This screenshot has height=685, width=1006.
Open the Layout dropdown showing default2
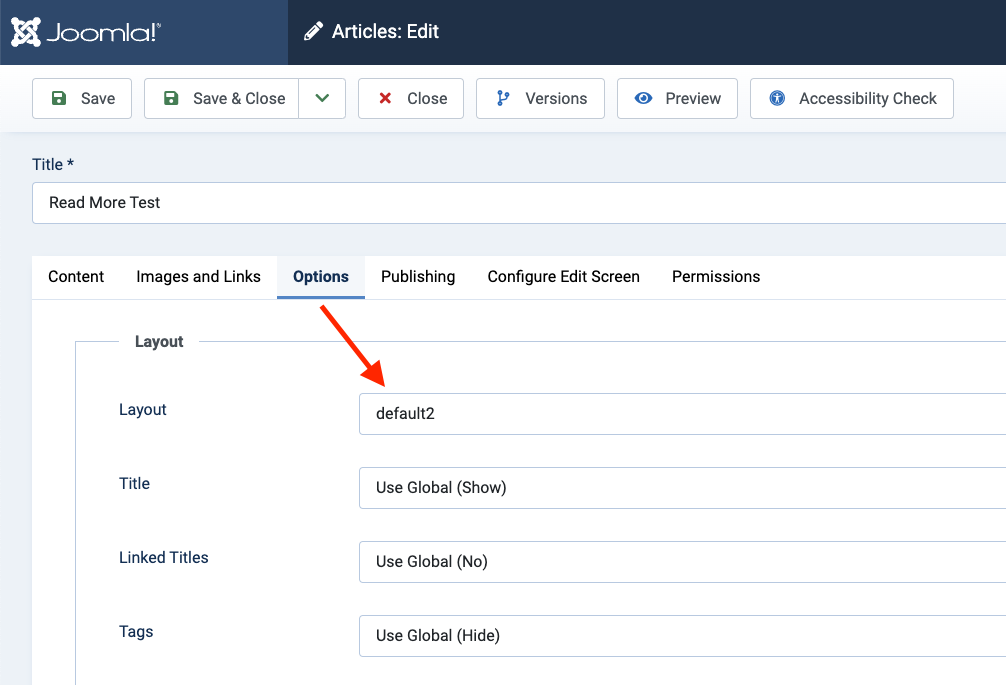click(x=680, y=414)
